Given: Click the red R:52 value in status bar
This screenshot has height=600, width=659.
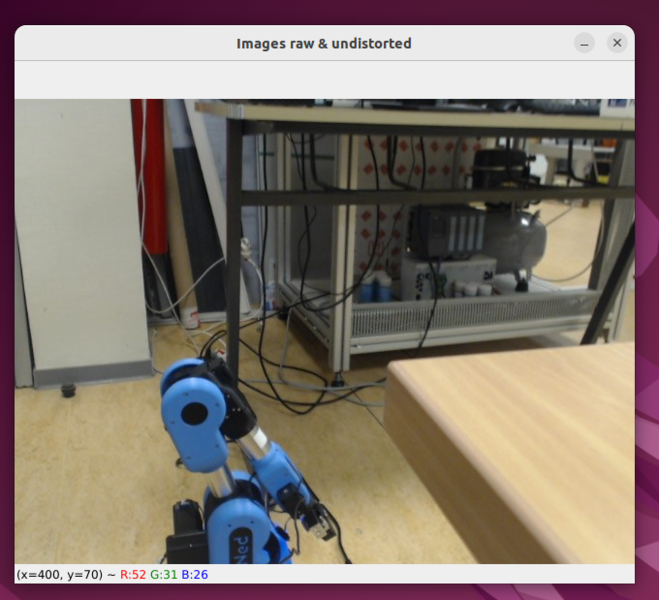Looking at the screenshot, I should (133, 574).
